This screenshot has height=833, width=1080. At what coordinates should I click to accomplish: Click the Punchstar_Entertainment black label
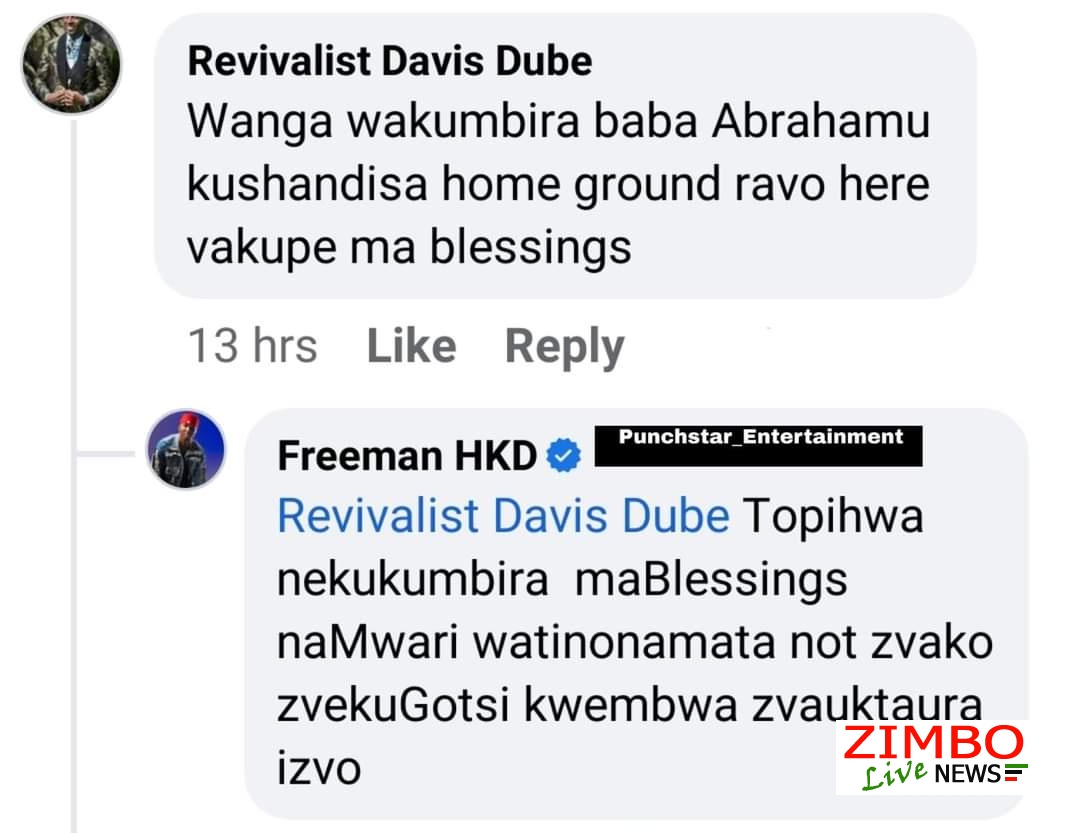click(x=758, y=446)
